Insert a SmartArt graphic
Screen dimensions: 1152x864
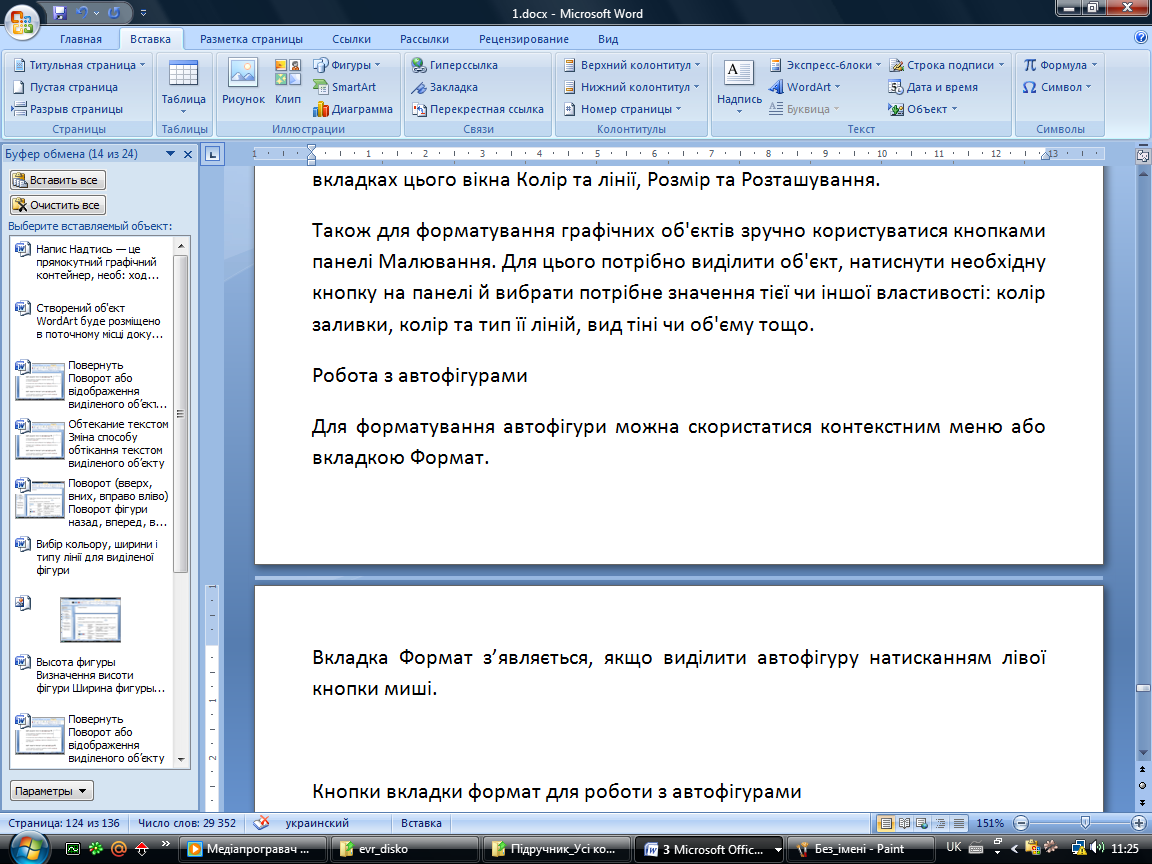[345, 87]
